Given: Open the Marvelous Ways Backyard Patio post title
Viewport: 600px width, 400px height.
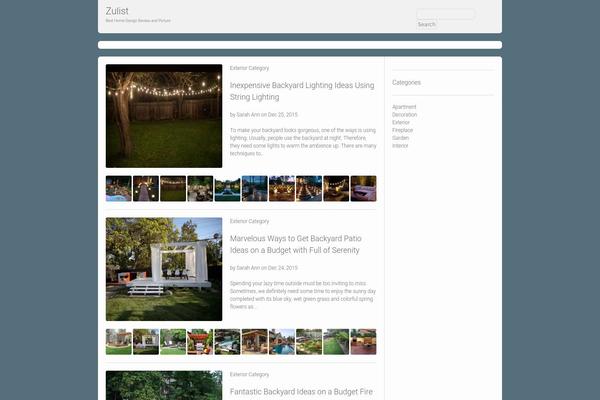Looking at the screenshot, I should click(295, 244).
